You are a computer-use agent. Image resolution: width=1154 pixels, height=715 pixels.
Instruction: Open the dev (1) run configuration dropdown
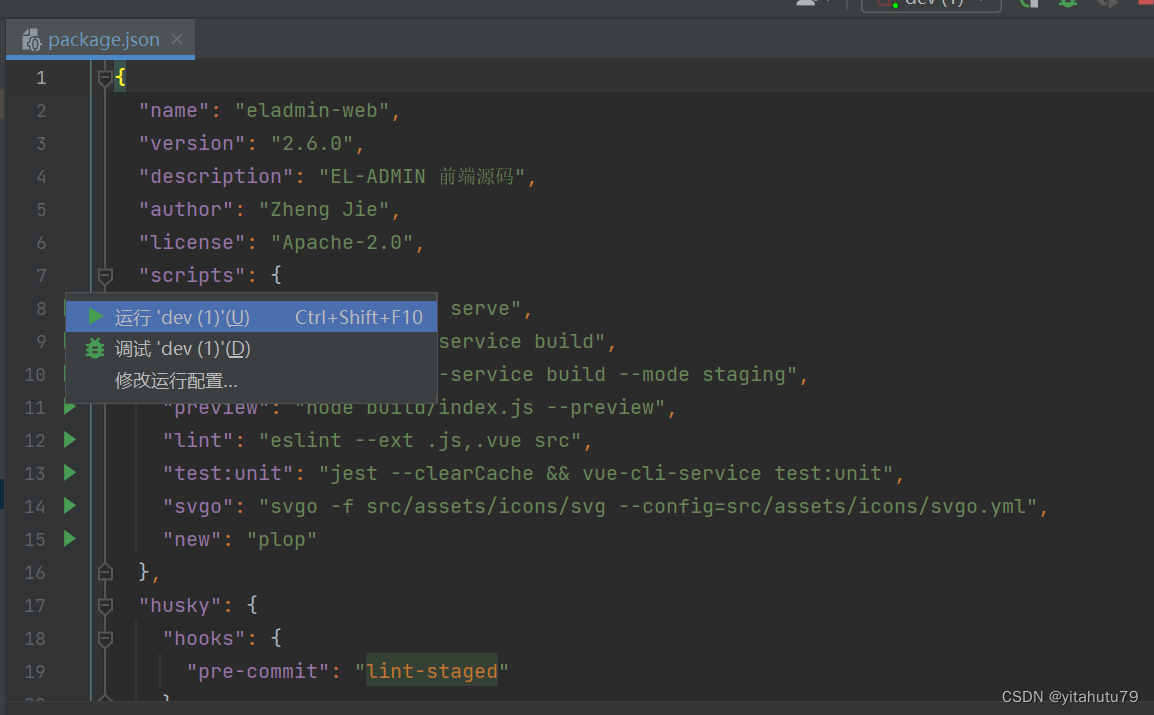point(931,4)
